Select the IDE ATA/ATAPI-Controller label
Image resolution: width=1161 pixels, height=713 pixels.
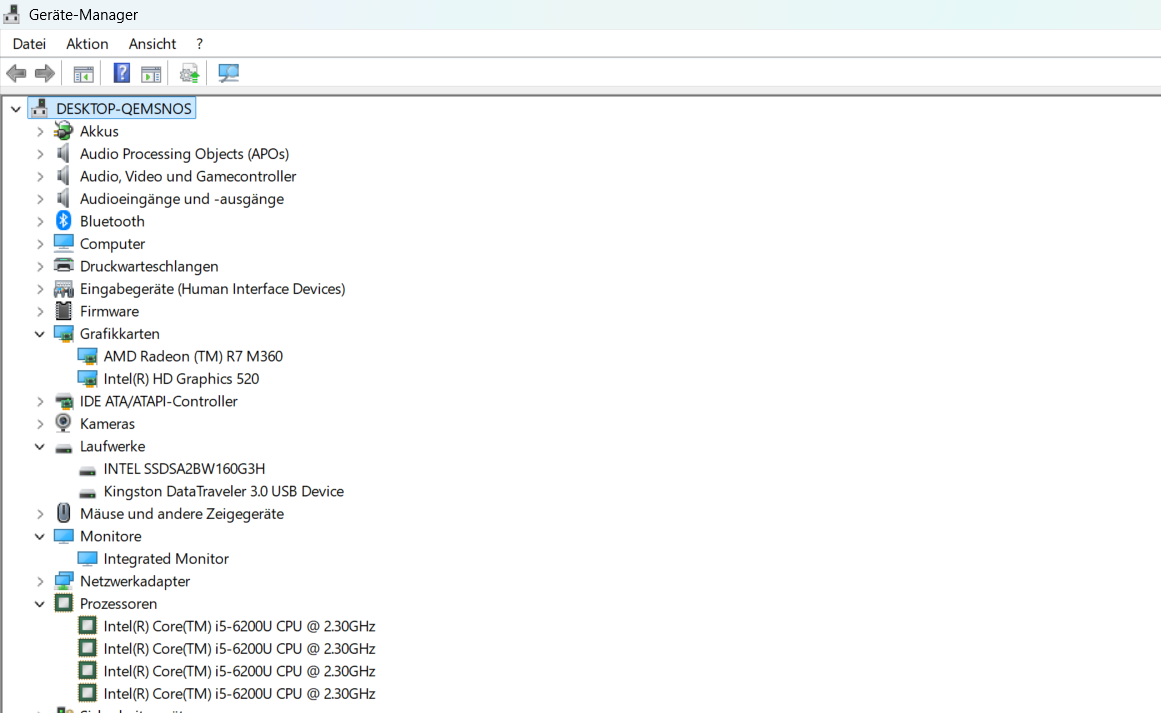pos(158,401)
